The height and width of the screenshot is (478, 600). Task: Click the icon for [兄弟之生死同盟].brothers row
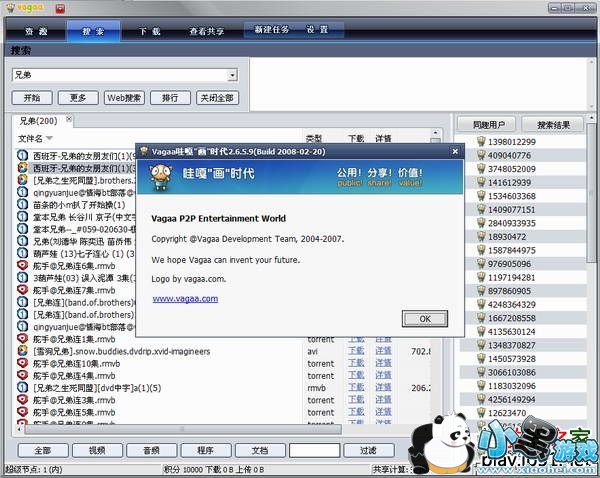coord(23,179)
